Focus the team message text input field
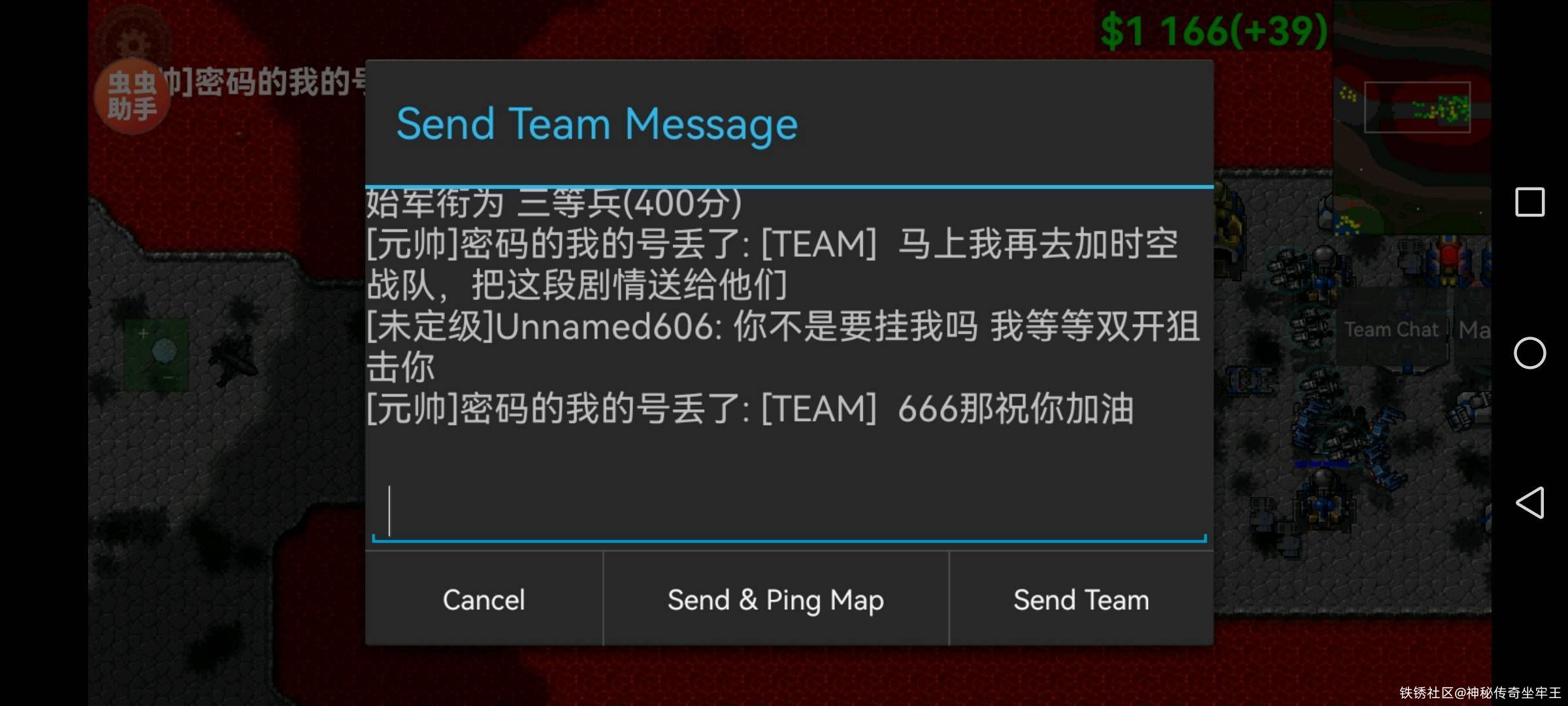 (x=789, y=512)
